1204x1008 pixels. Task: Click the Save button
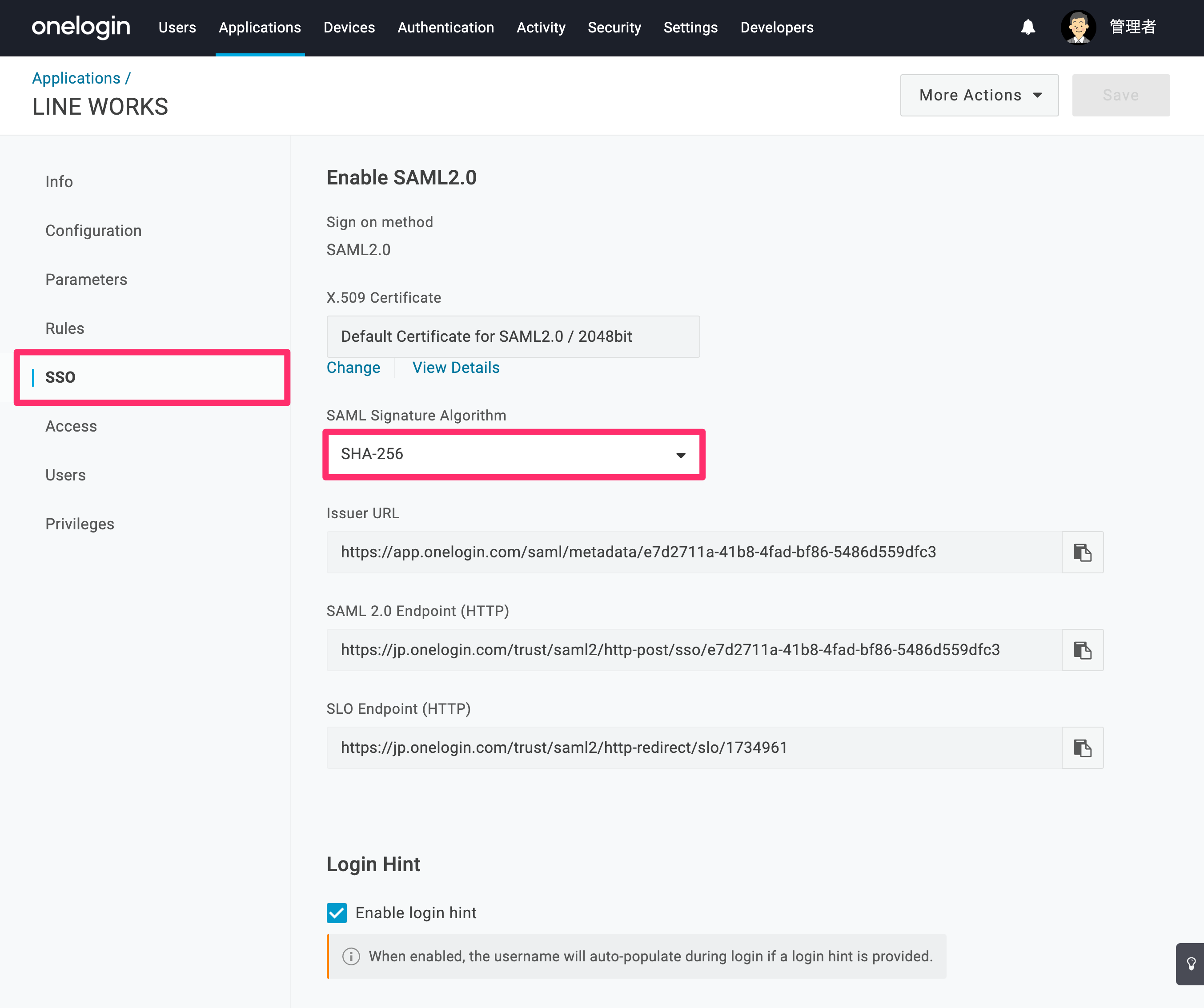[x=1121, y=95]
